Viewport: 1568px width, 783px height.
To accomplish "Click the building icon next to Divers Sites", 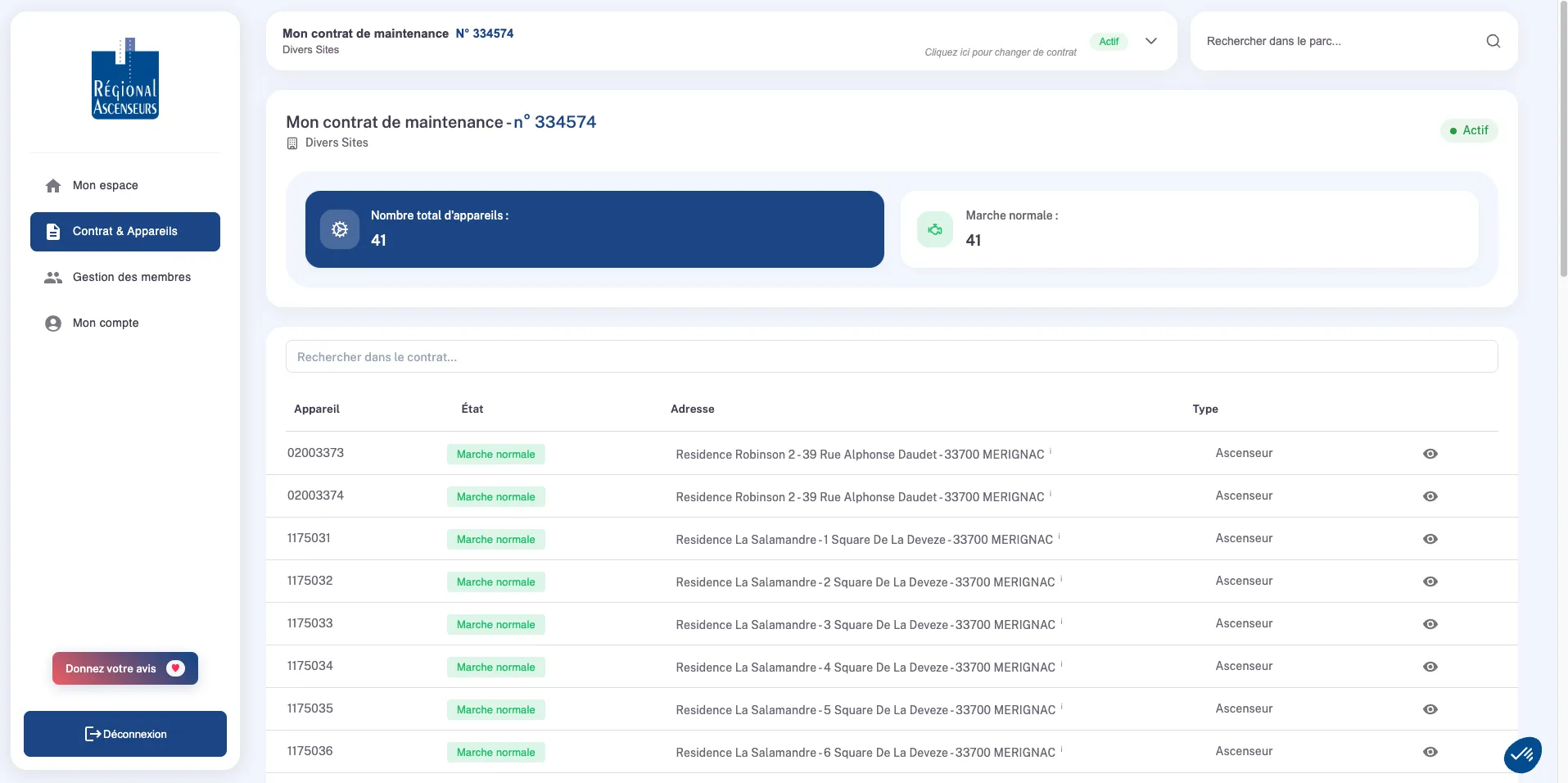I will [x=292, y=143].
